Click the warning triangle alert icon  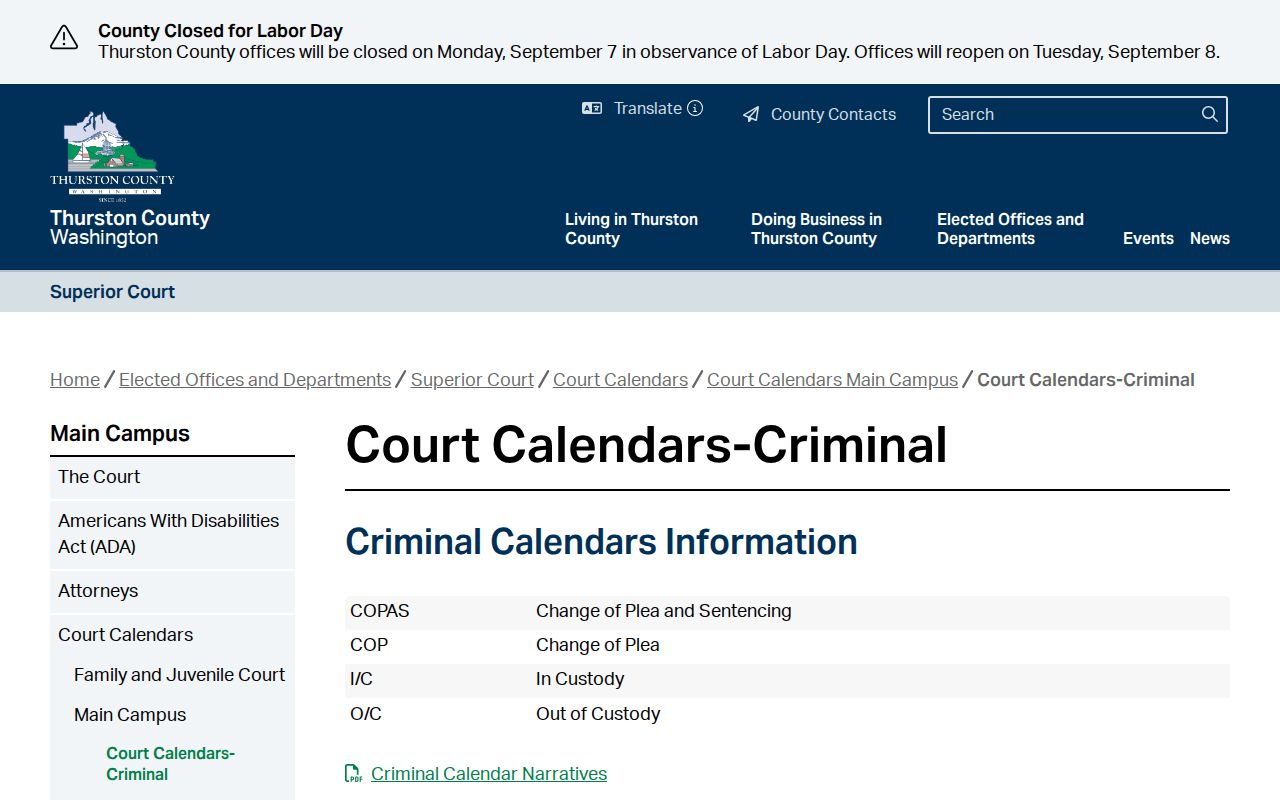tap(64, 38)
